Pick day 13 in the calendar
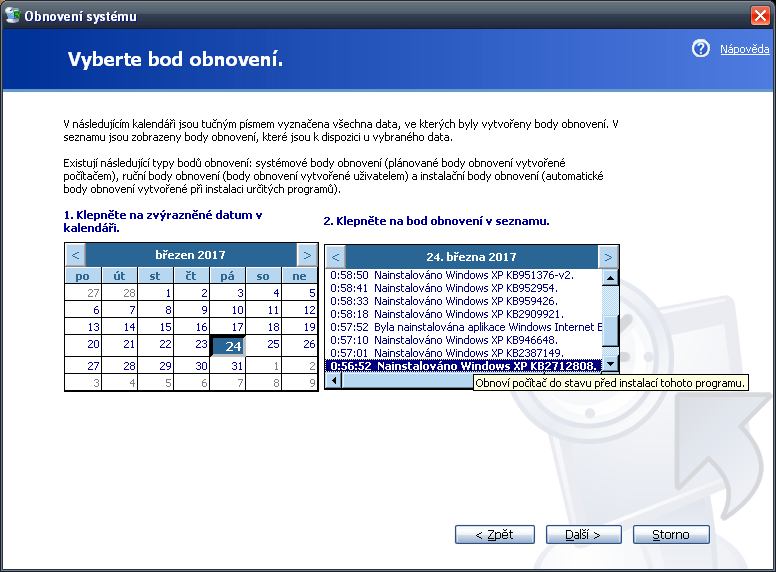The height and width of the screenshot is (572, 776). click(x=84, y=327)
